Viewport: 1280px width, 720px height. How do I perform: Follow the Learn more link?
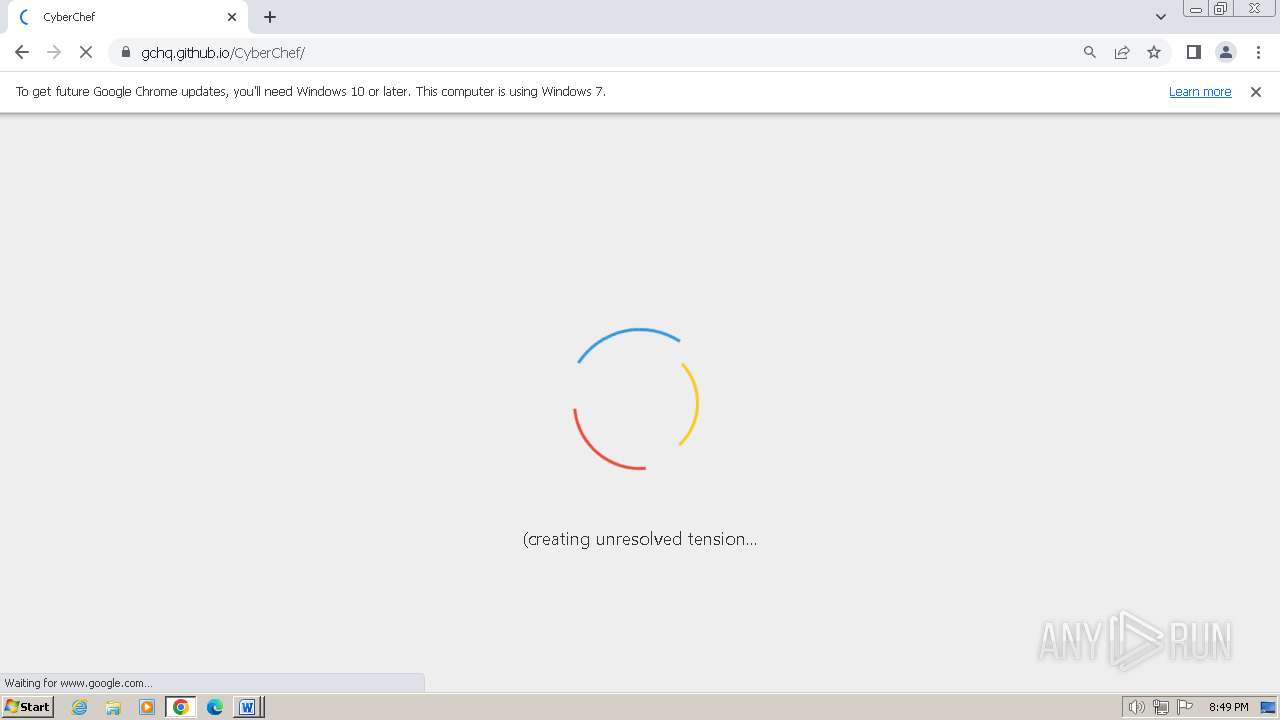(x=1200, y=92)
